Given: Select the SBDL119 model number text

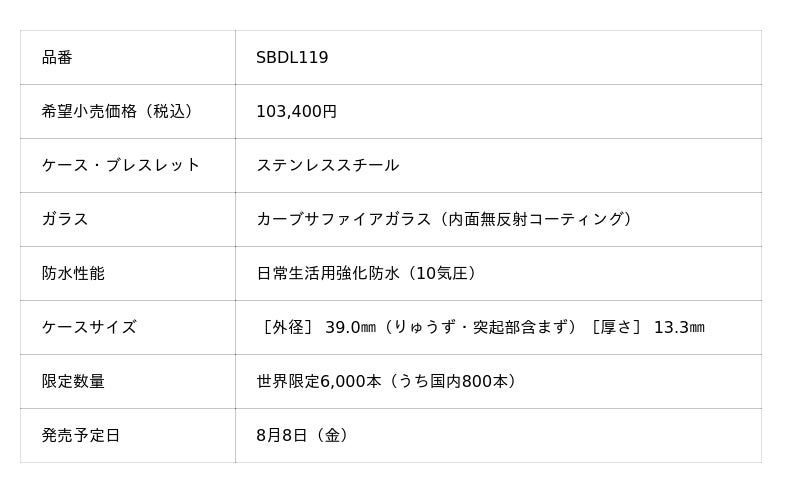Looking at the screenshot, I should pyautogui.click(x=292, y=58).
